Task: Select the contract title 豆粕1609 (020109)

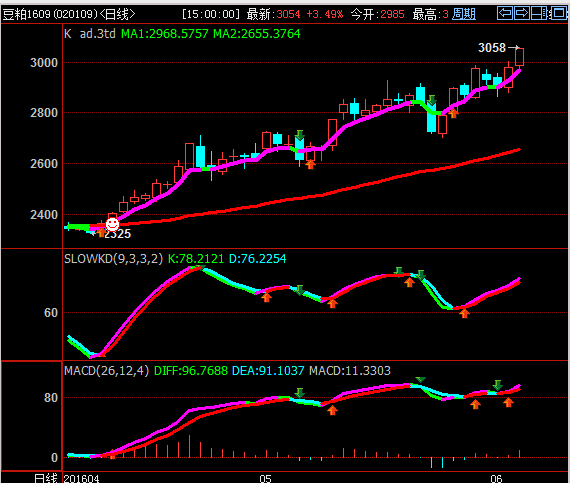Action: pyautogui.click(x=50, y=14)
